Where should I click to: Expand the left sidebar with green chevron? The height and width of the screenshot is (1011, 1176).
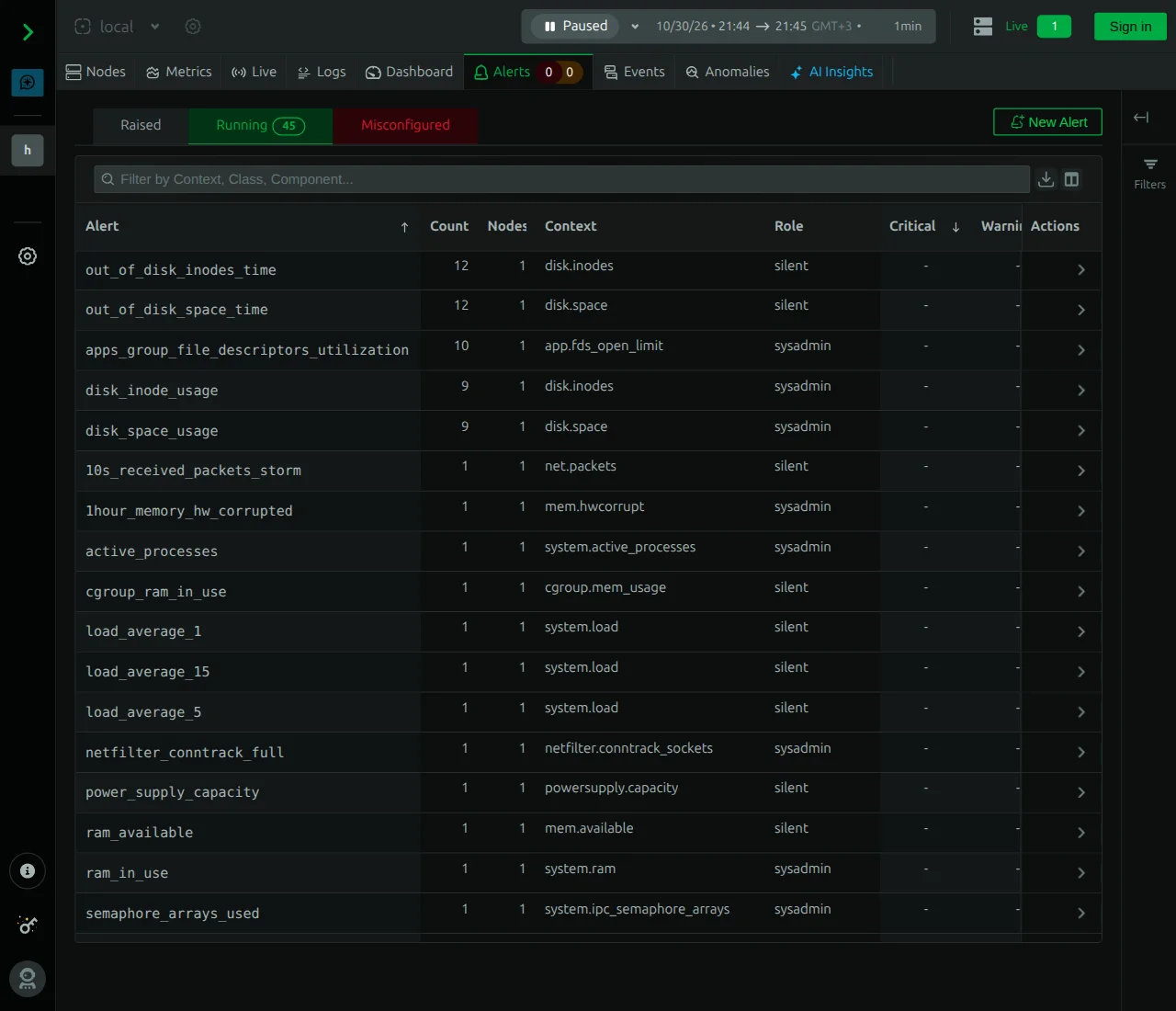tap(28, 33)
